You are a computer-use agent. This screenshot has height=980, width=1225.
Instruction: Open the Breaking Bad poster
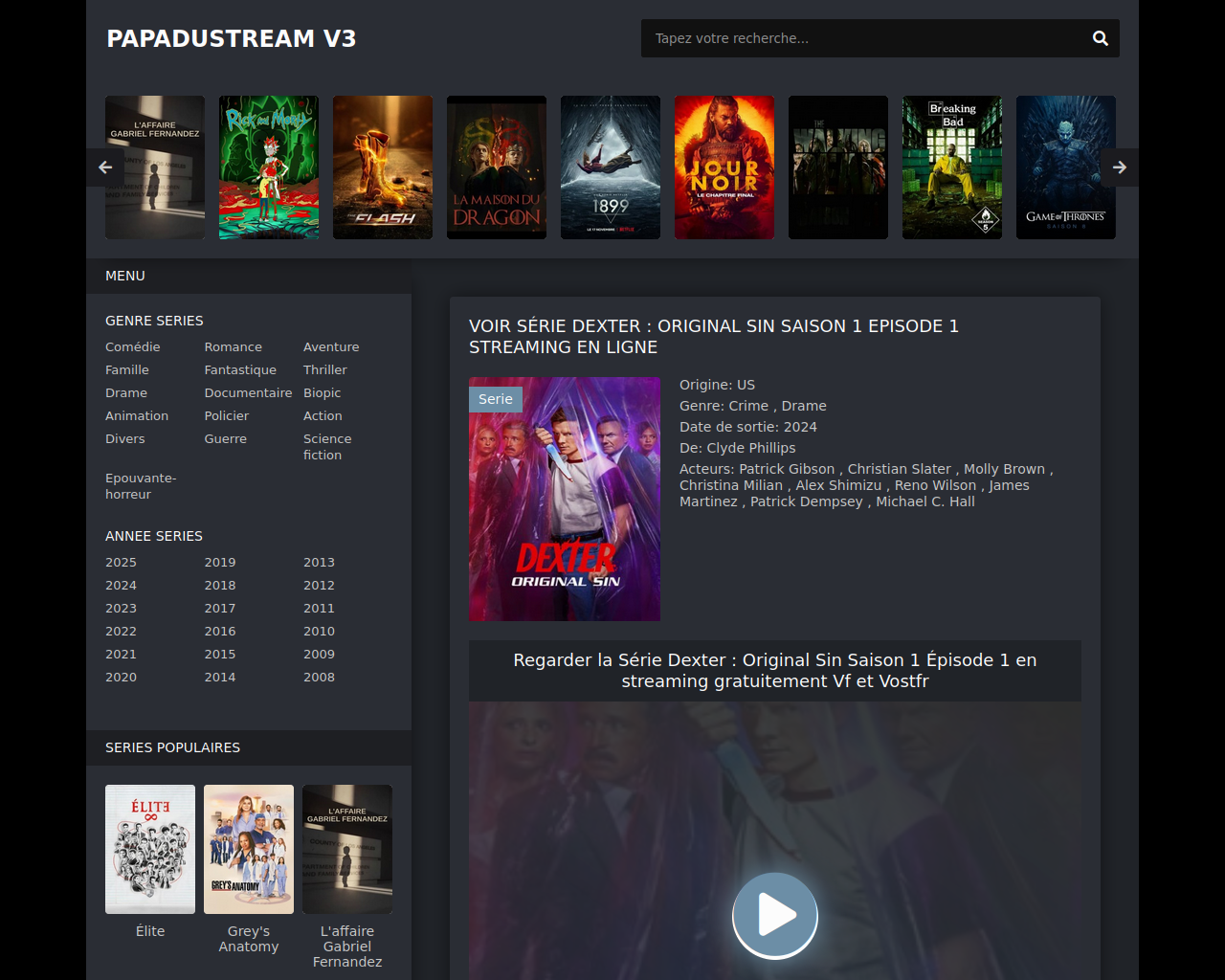952,167
